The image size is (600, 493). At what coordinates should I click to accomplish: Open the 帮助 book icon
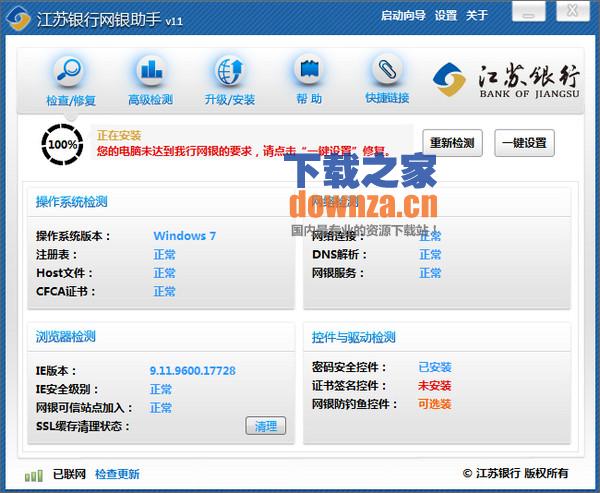309,70
